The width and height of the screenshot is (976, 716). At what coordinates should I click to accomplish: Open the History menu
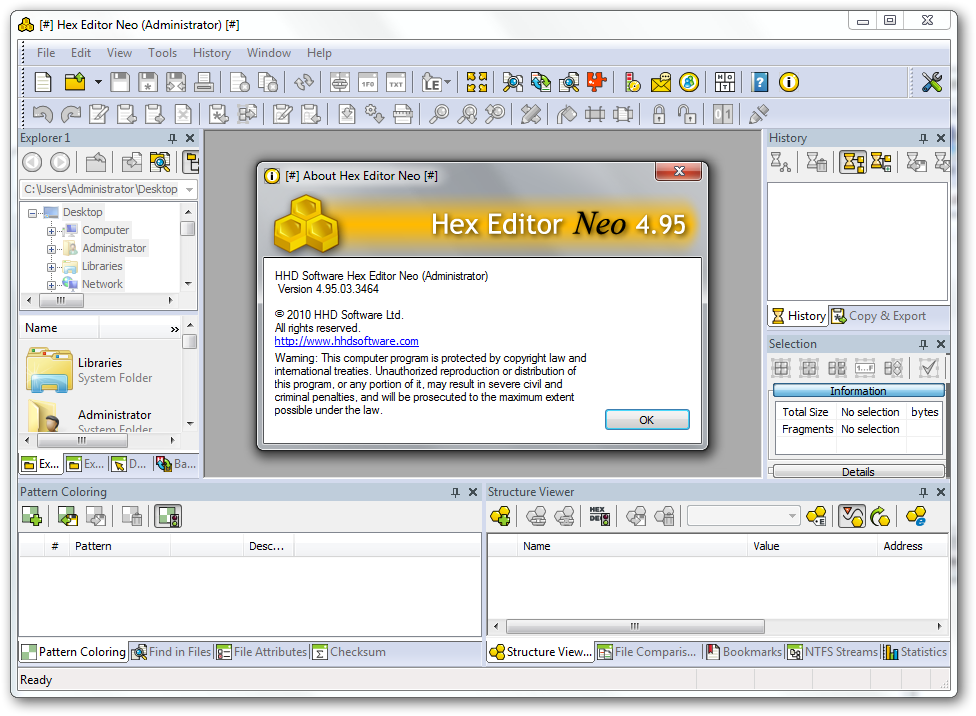pyautogui.click(x=212, y=53)
